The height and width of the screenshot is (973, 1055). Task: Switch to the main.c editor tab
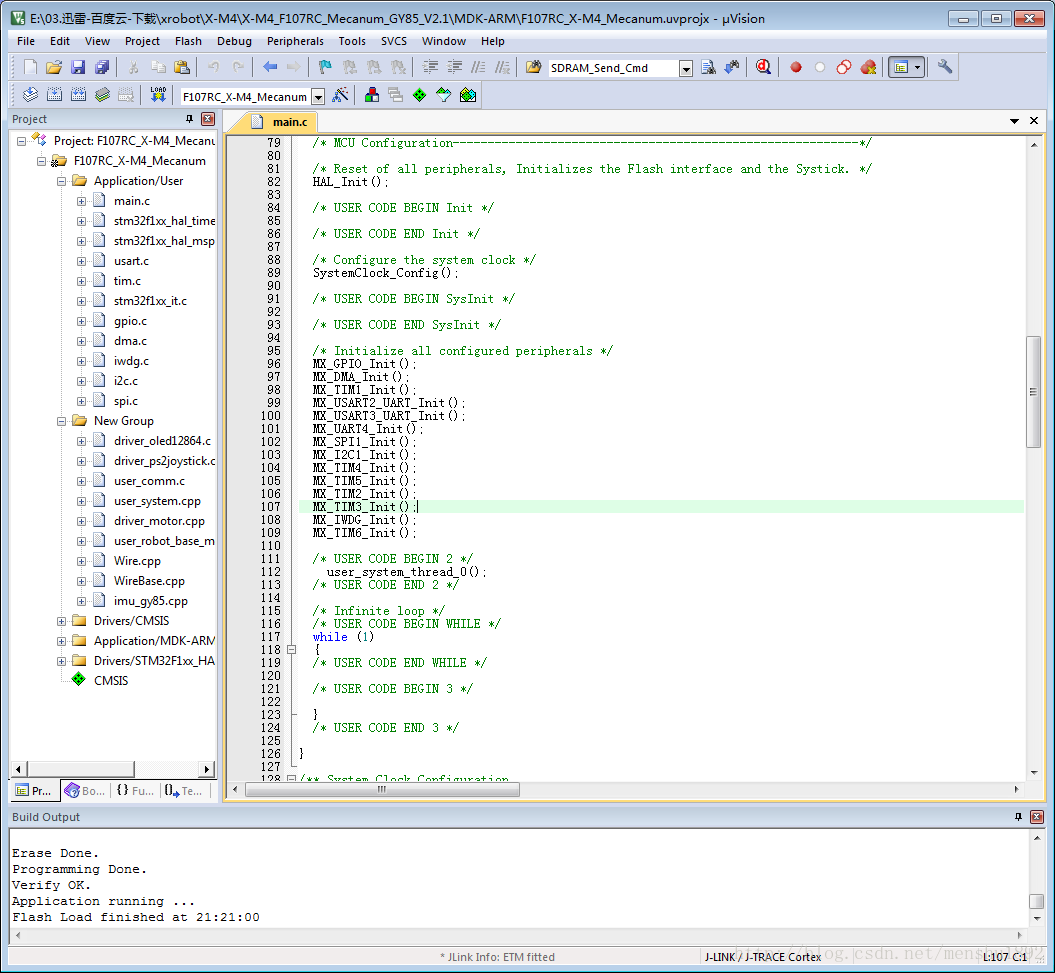[x=281, y=122]
